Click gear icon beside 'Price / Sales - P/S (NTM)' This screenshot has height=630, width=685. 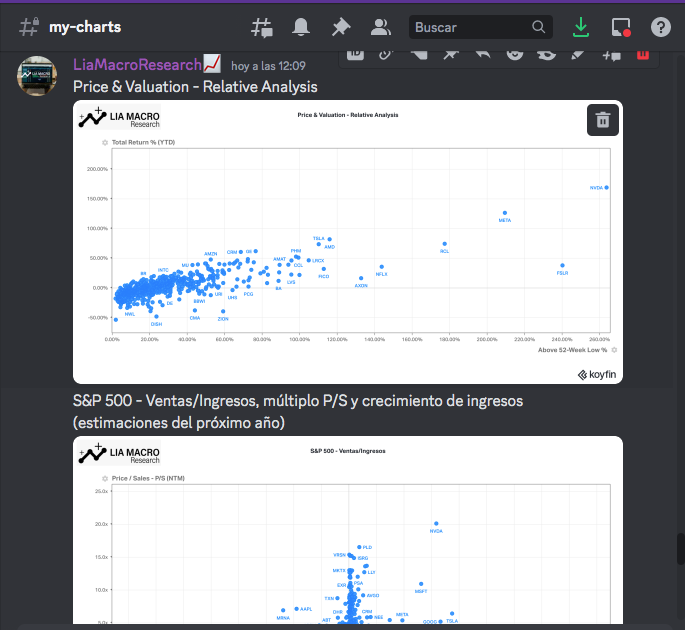click(105, 478)
